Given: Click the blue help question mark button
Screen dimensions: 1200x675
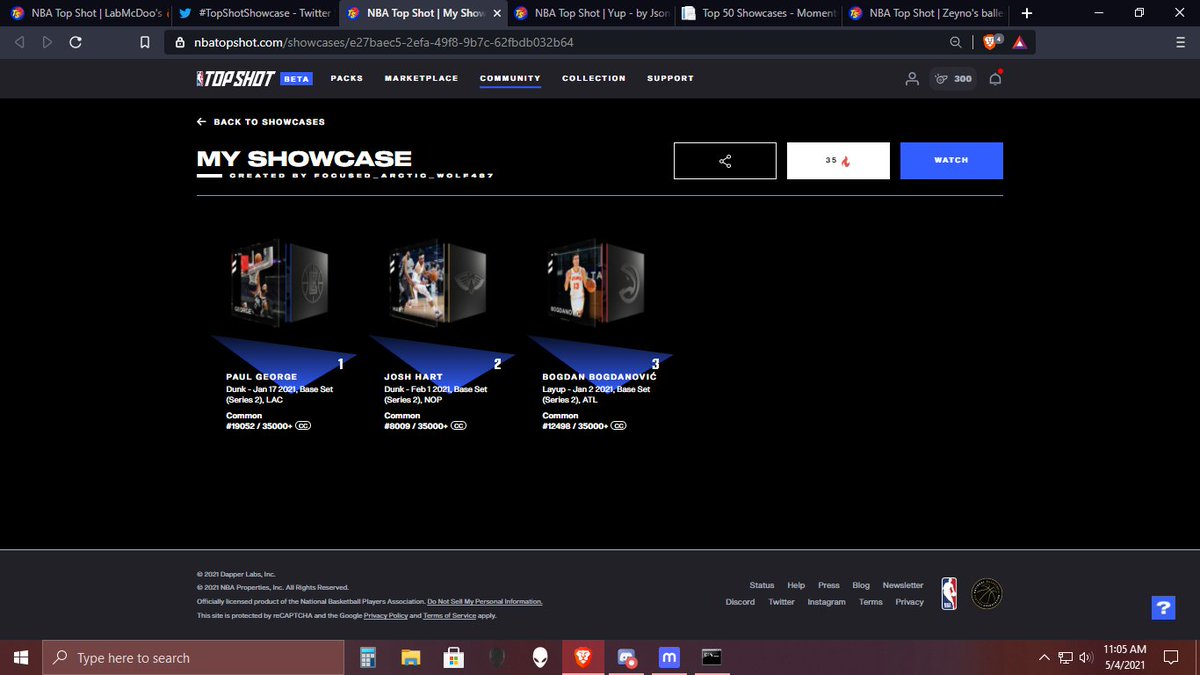Looking at the screenshot, I should [x=1163, y=608].
